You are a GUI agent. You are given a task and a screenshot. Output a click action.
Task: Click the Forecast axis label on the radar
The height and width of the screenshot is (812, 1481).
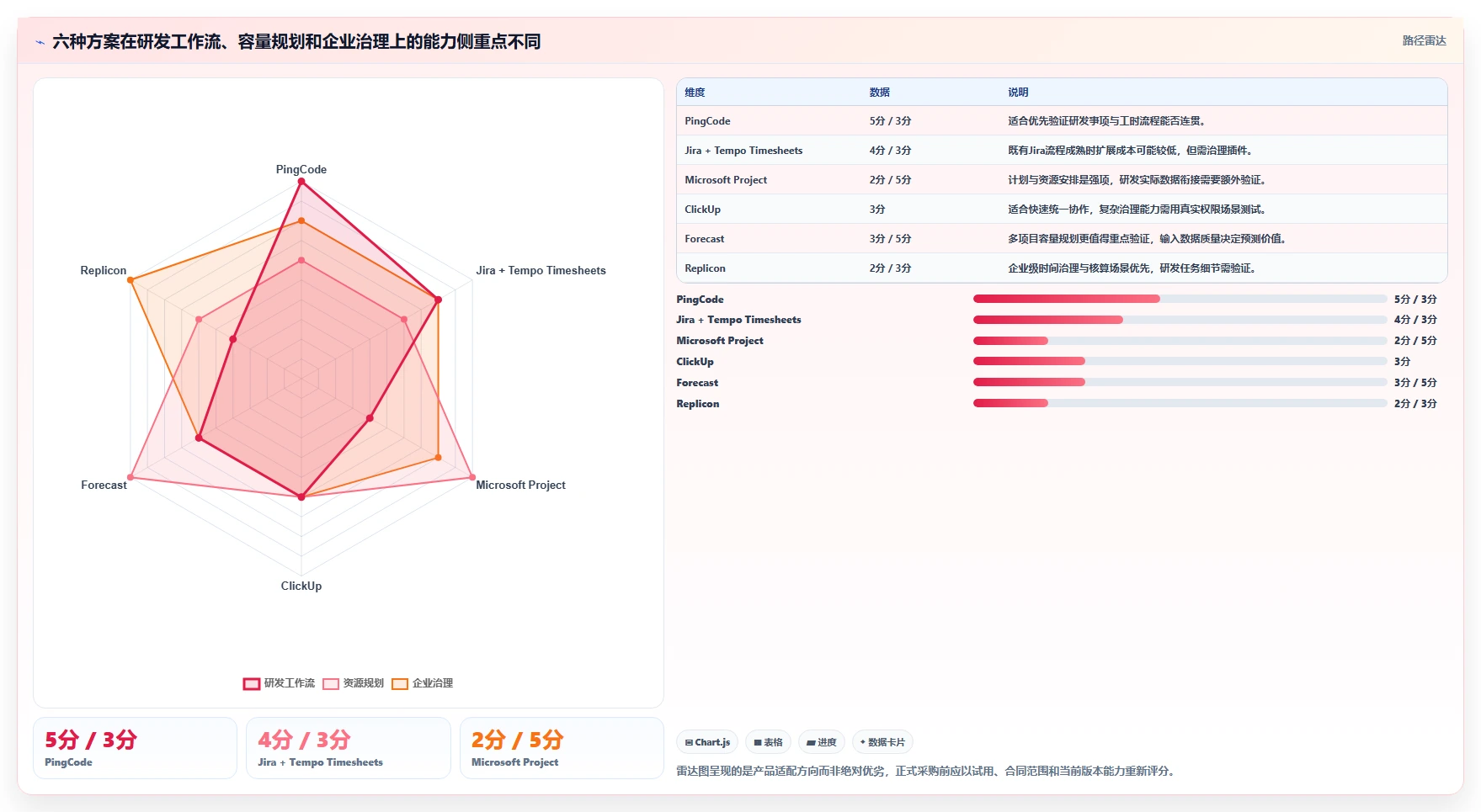click(x=104, y=485)
